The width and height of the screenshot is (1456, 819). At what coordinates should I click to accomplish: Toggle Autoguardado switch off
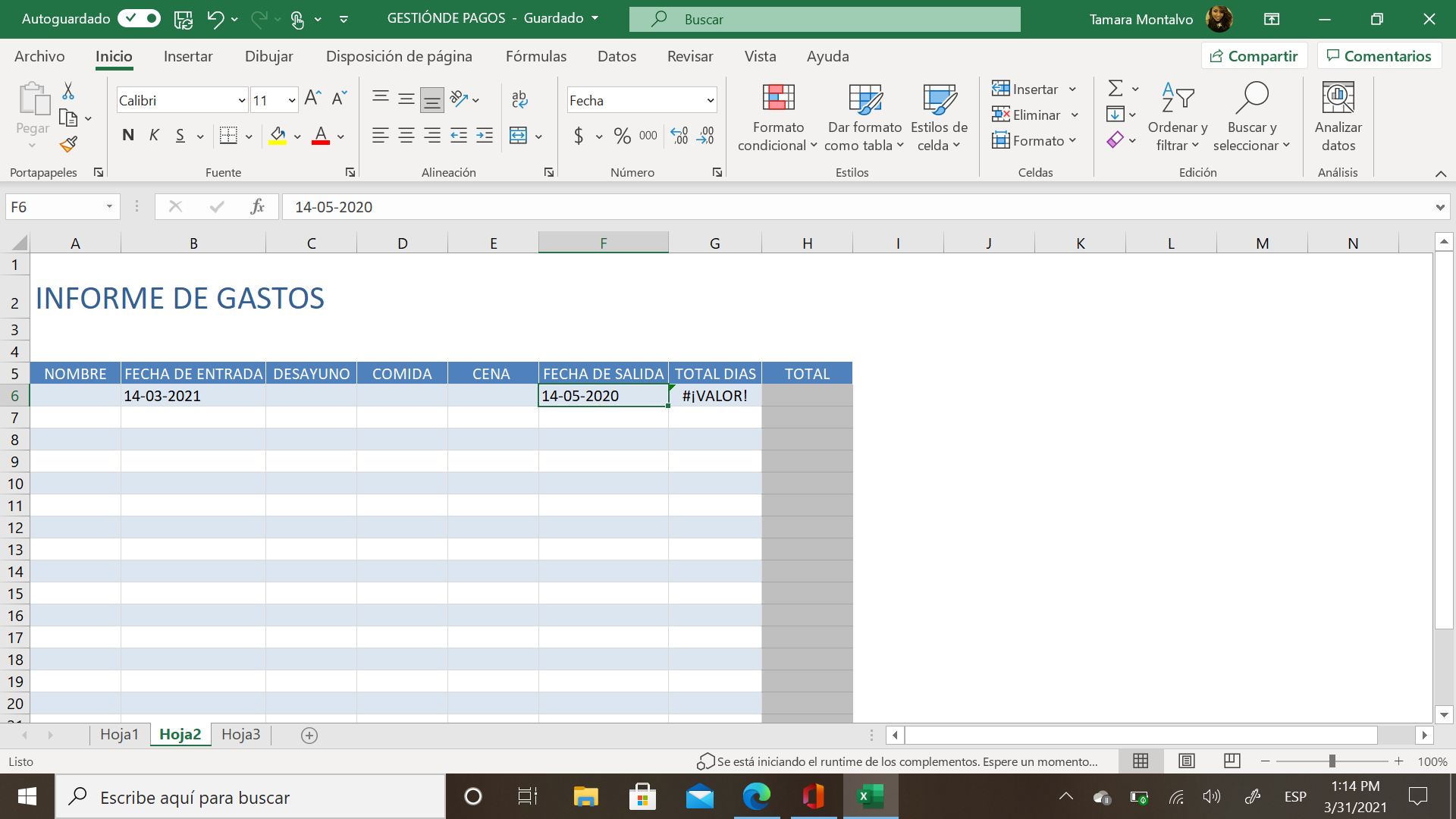pos(139,19)
